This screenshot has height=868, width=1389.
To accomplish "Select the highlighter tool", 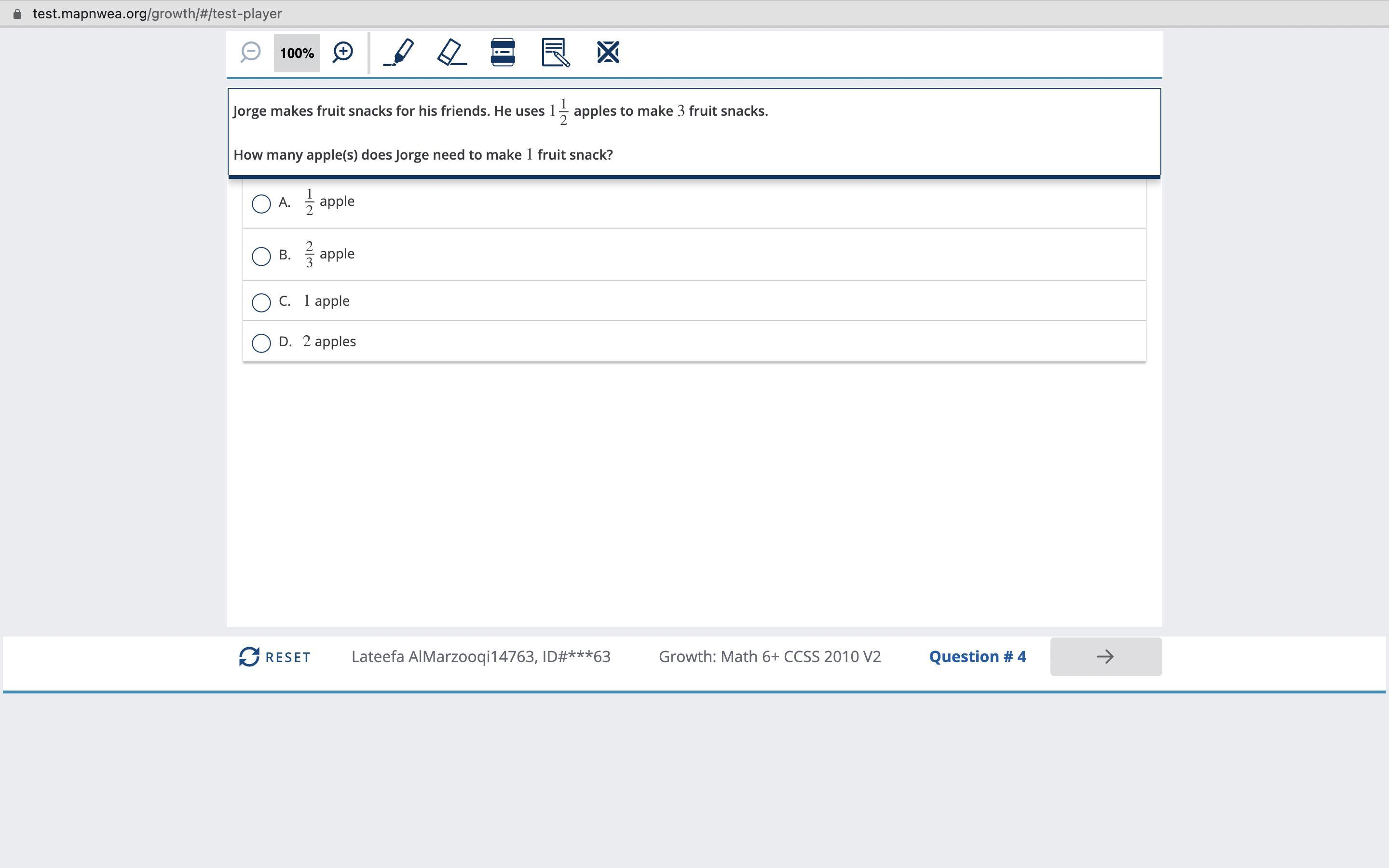I will click(399, 52).
